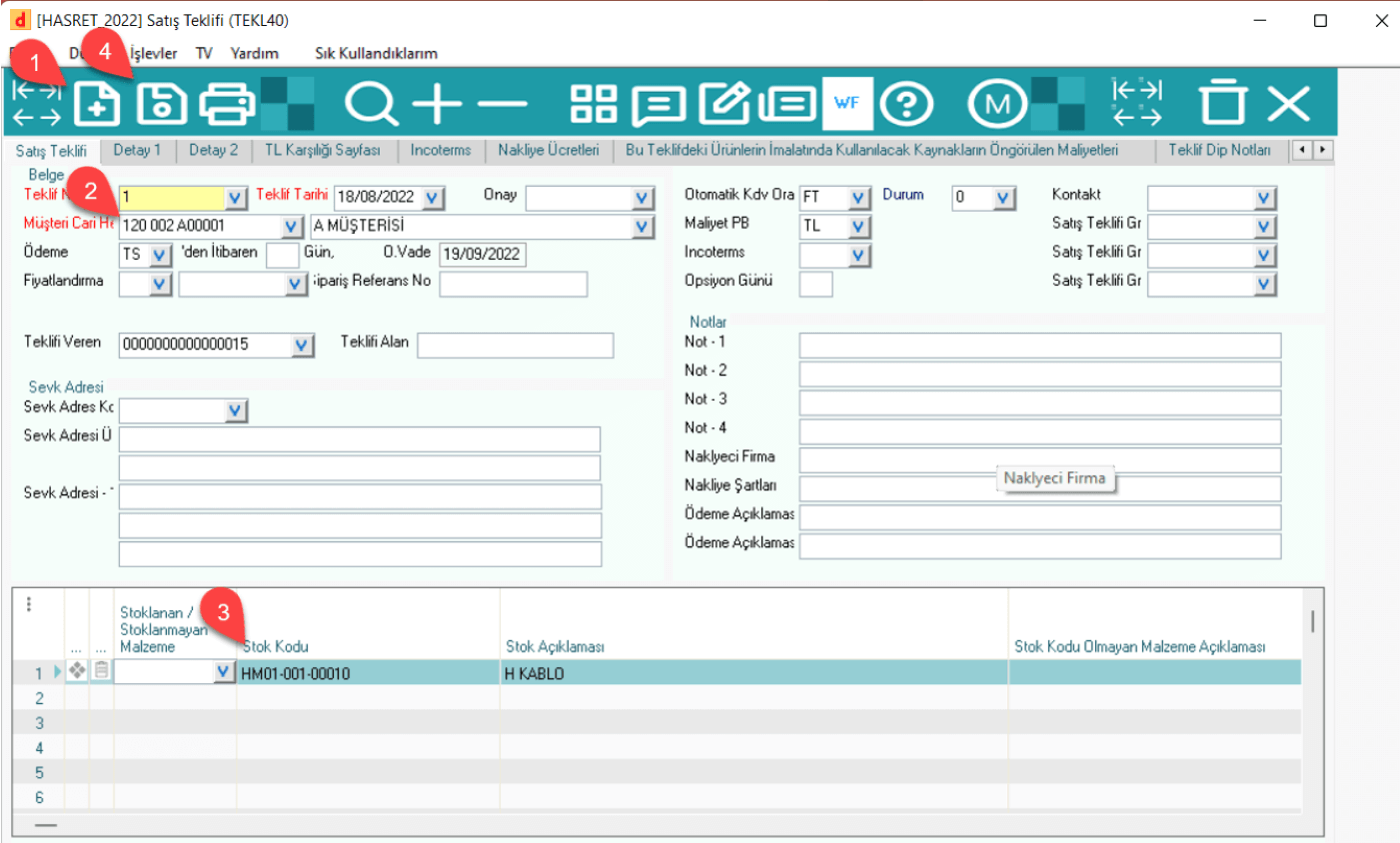Expand the Otomatik Kdv Oranı FT dropdown

tap(859, 198)
